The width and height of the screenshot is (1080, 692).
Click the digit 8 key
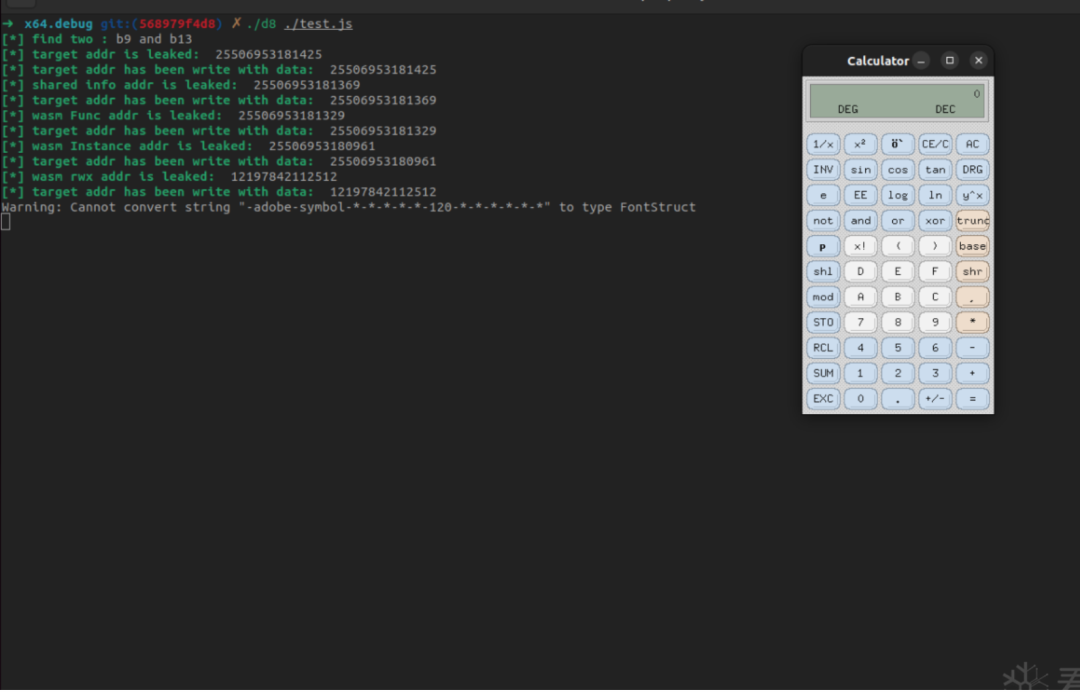pos(897,322)
